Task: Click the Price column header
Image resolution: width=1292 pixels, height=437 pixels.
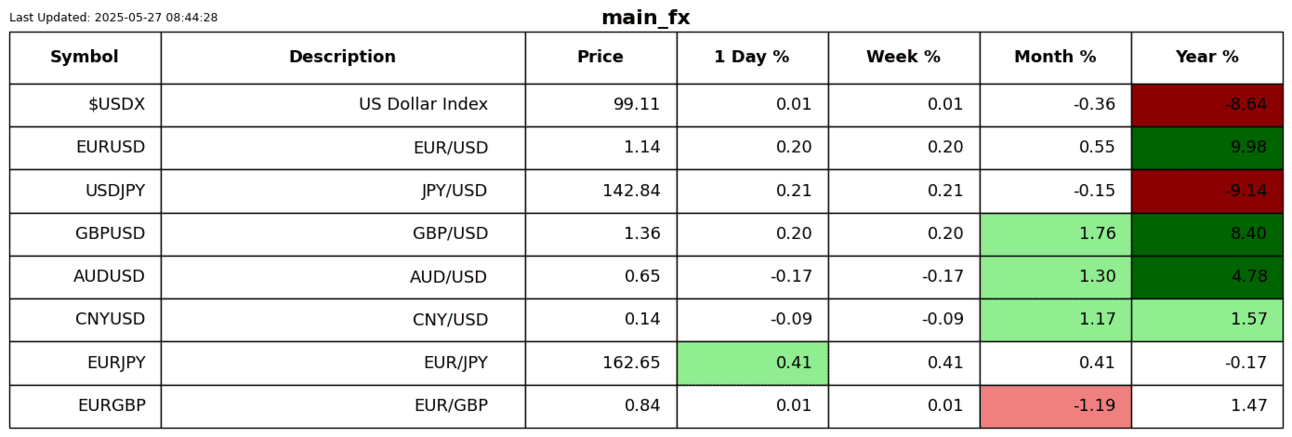Action: 600,57
